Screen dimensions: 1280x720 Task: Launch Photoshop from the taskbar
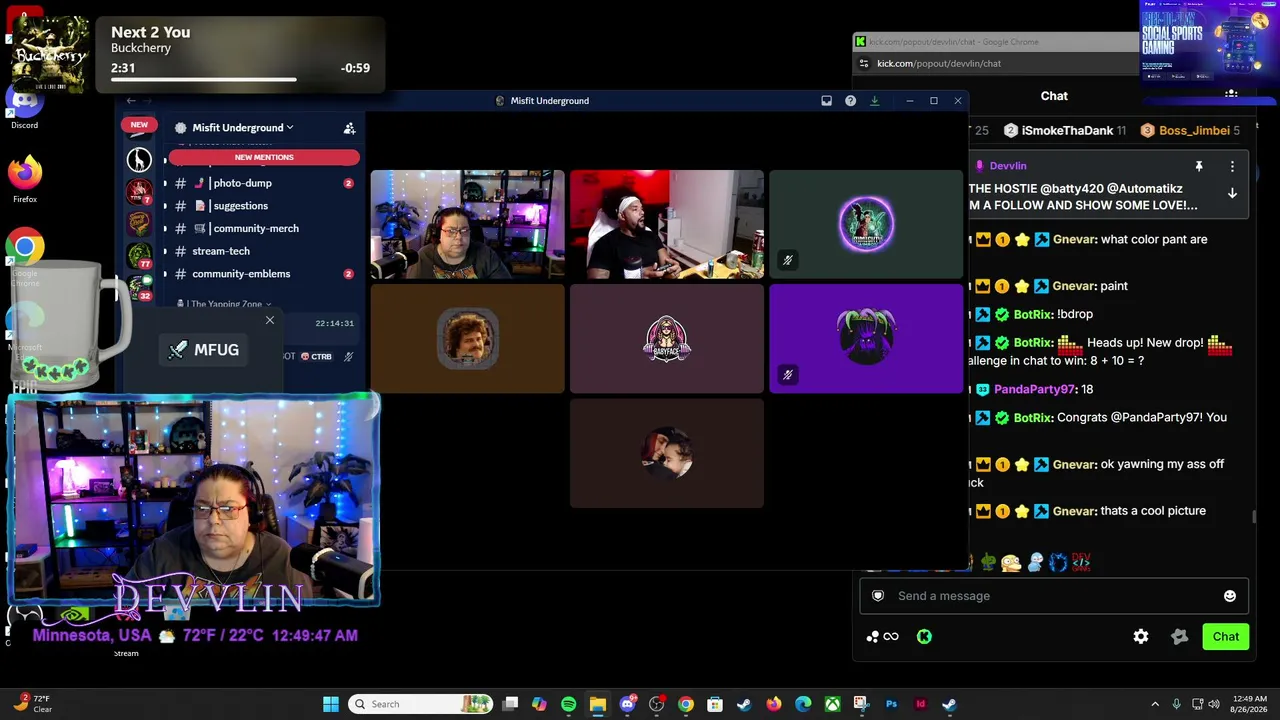tap(891, 704)
